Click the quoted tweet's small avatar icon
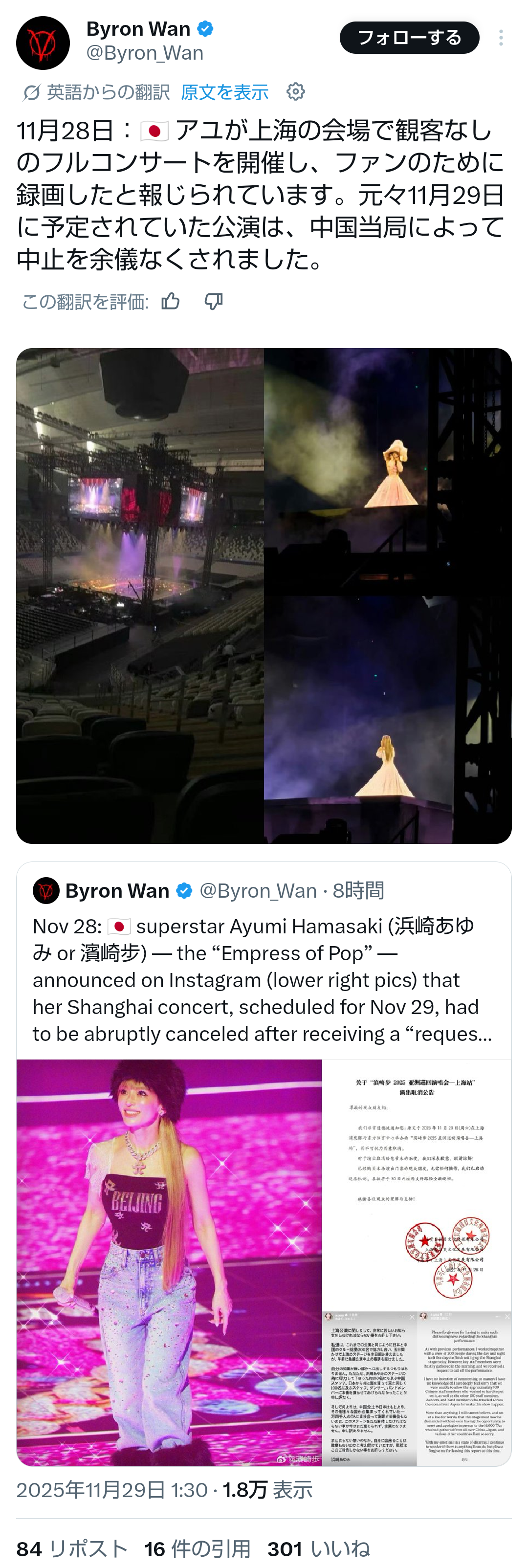Image resolution: width=528 pixels, height=1568 pixels. pos(45,890)
